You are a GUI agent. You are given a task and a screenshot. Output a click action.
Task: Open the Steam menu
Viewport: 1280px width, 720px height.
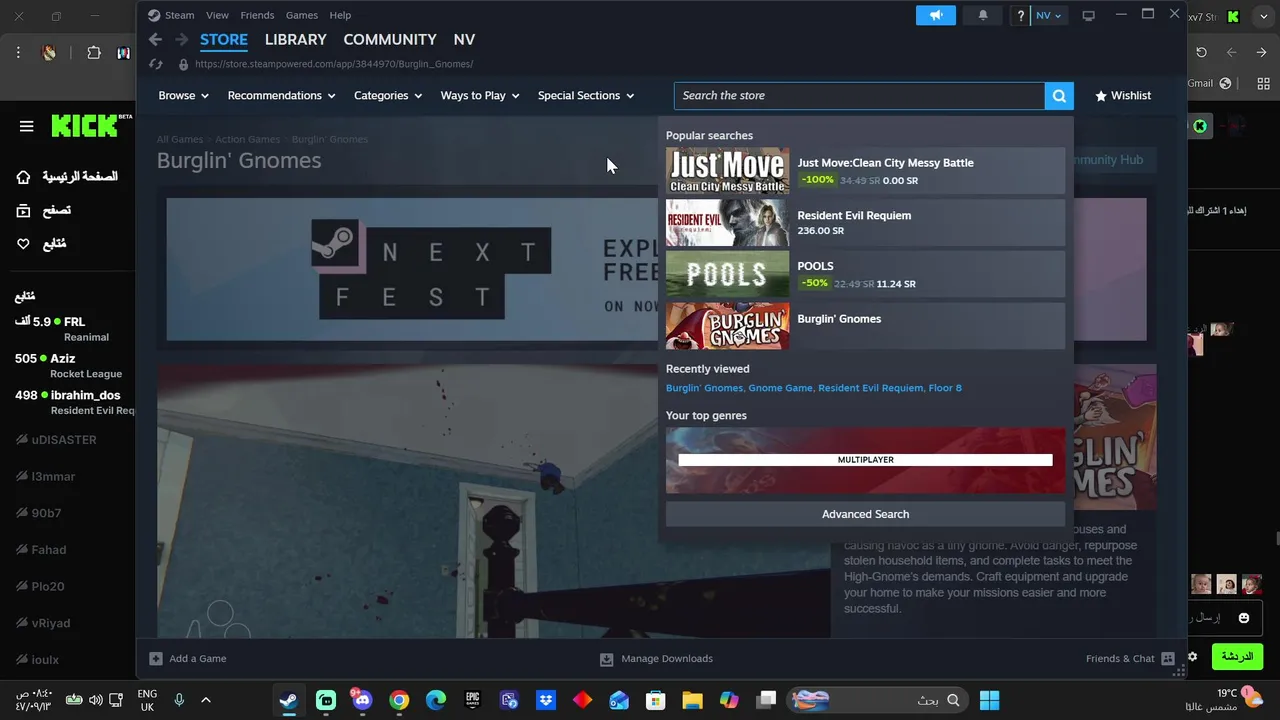[171, 15]
